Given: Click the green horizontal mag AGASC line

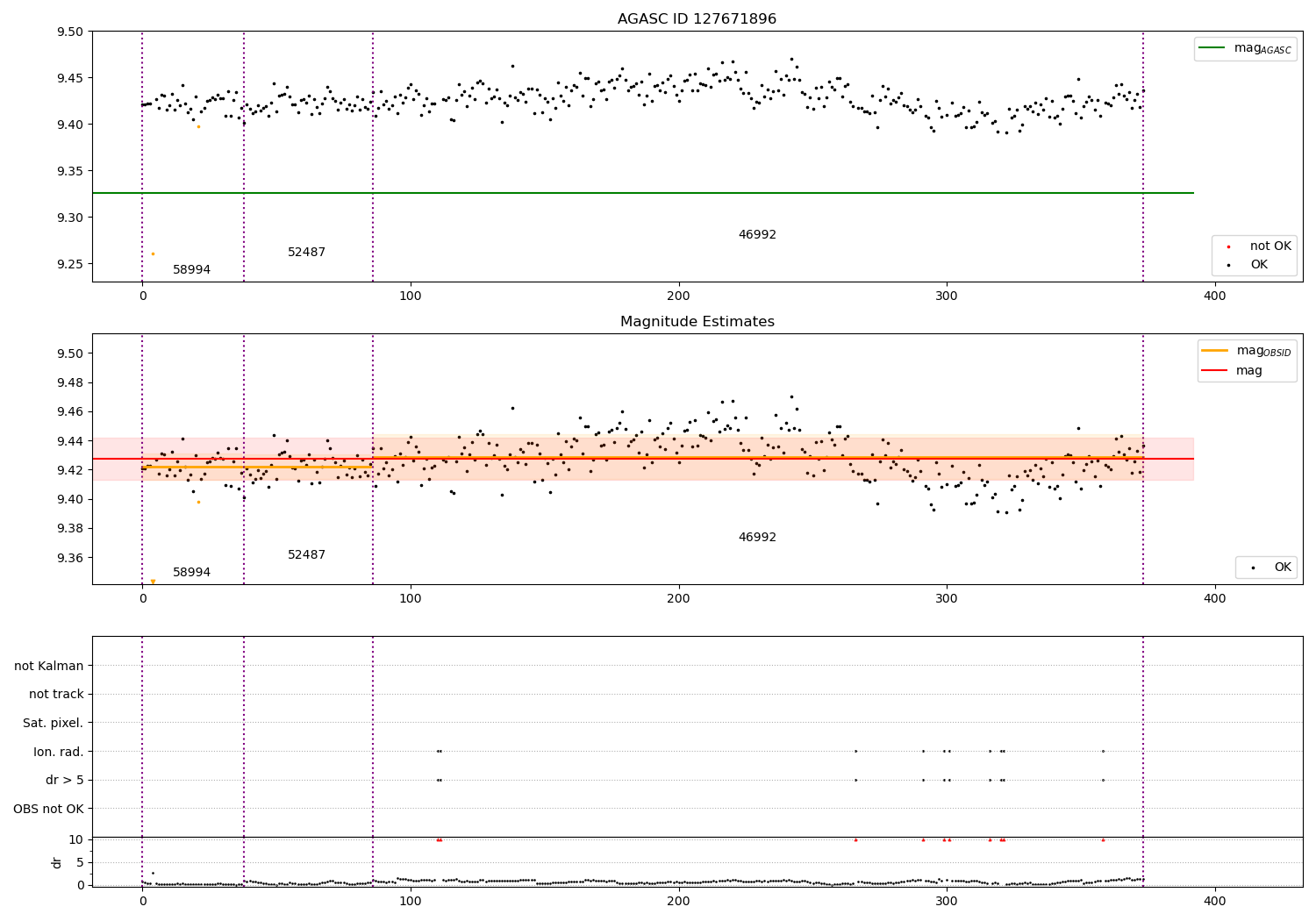Looking at the screenshot, I should pos(642,193).
